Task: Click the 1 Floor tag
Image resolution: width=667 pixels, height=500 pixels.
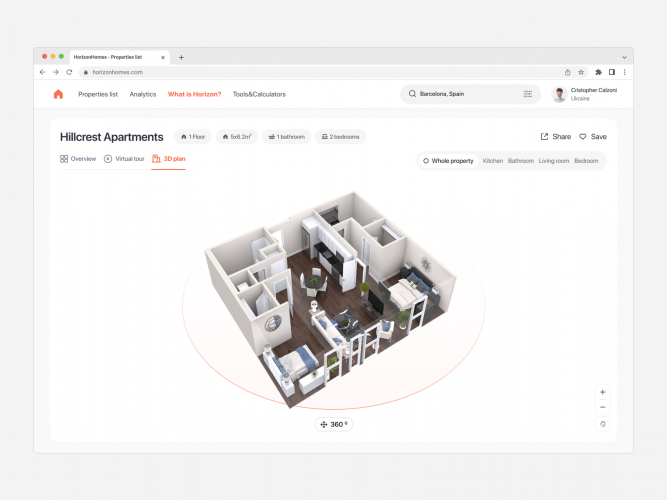Action: click(x=193, y=137)
